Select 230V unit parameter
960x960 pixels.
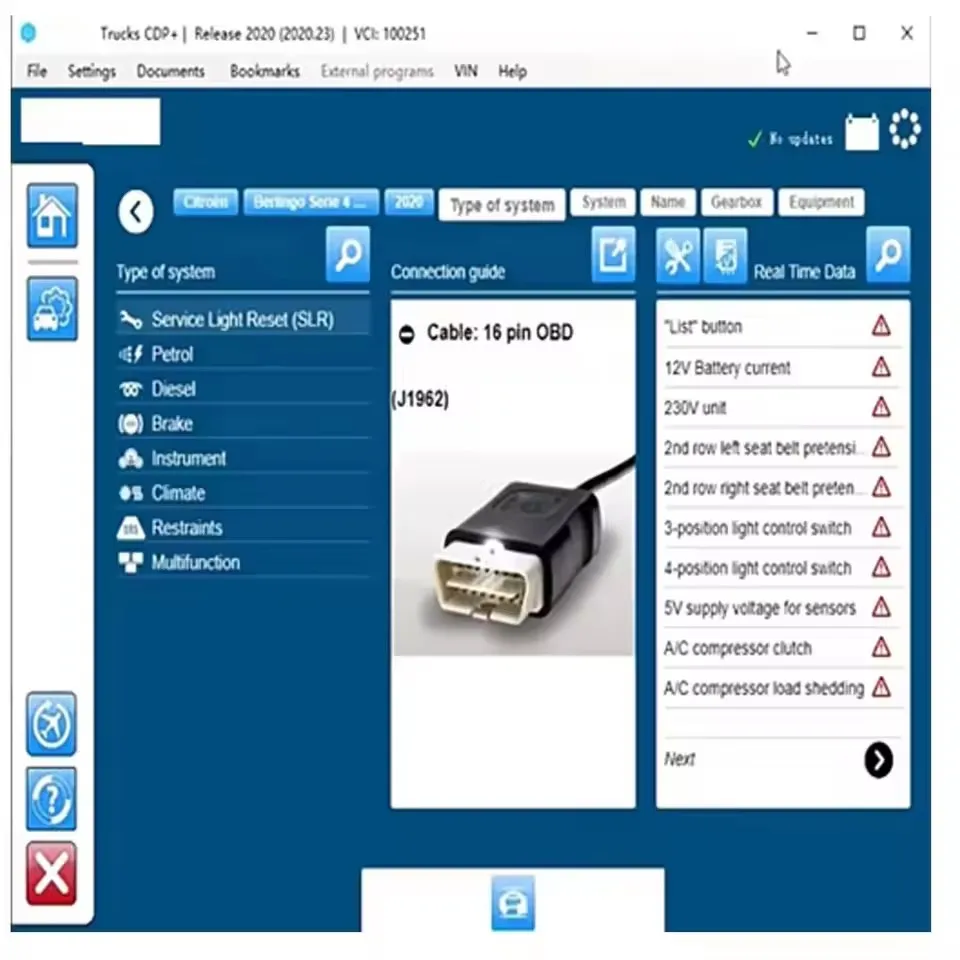click(782, 407)
